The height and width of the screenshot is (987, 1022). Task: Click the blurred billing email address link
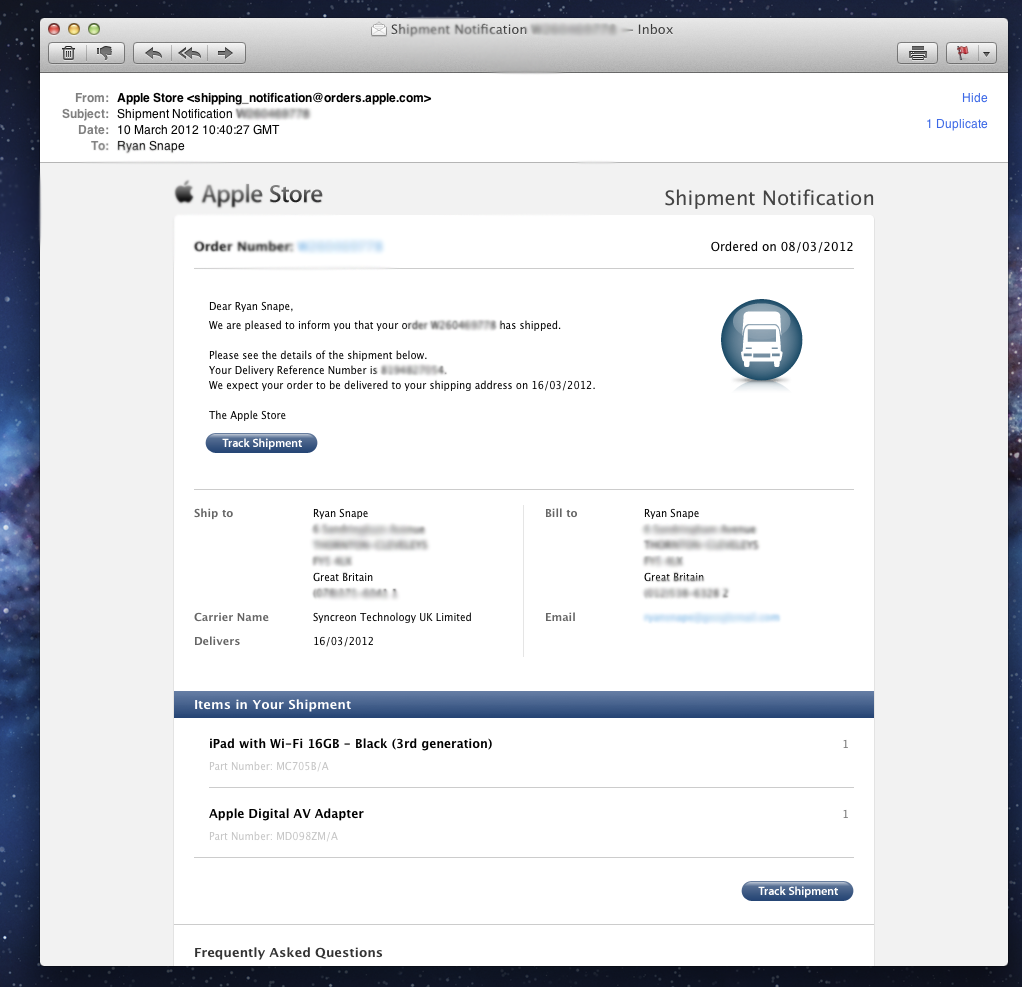[x=711, y=617]
